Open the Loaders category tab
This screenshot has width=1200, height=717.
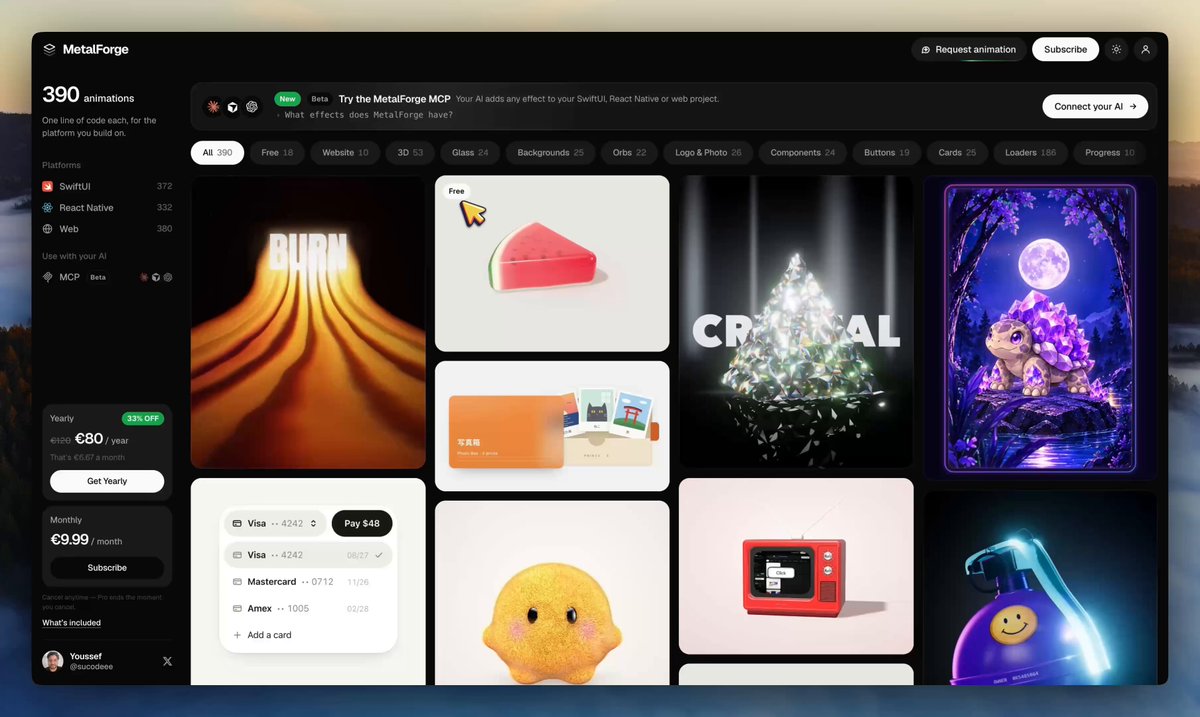[x=1030, y=153]
